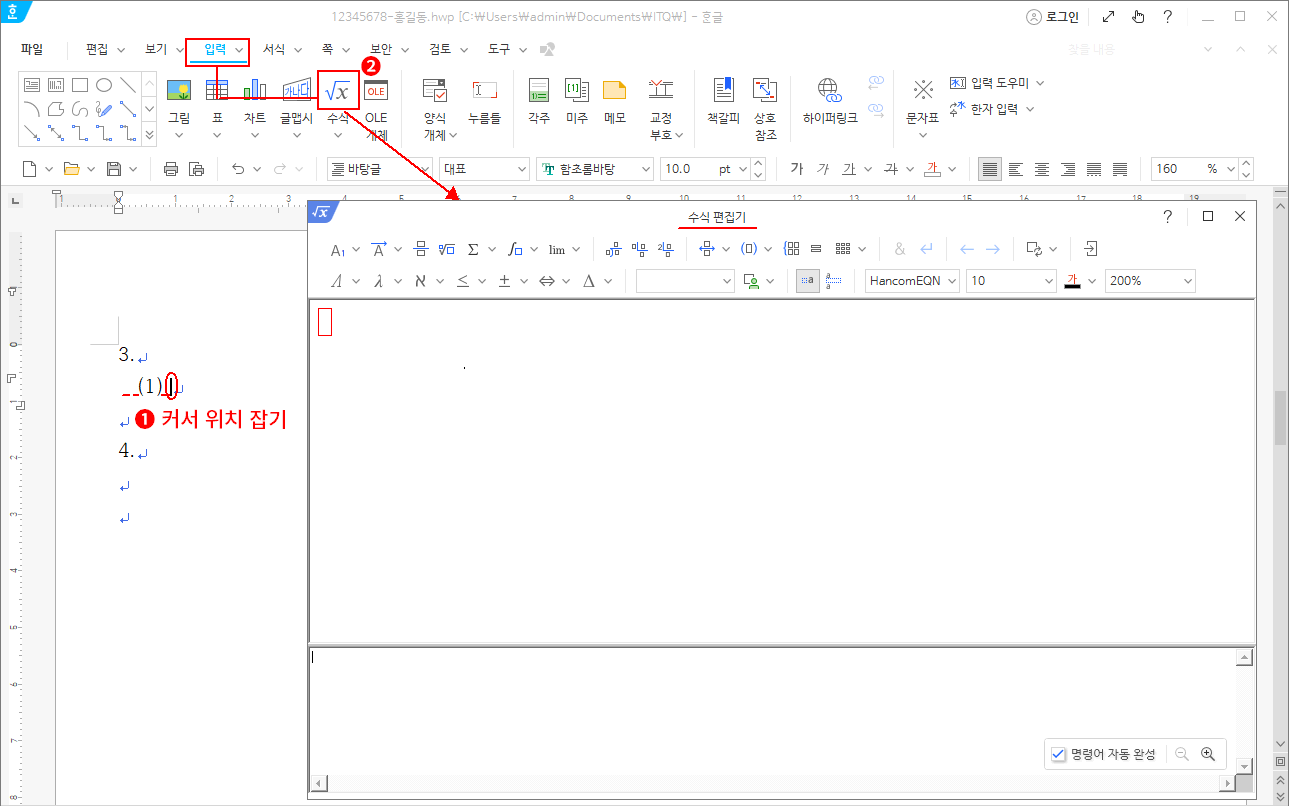This screenshot has width=1289, height=806.
Task: Insert a fraction in equation editor
Action: [x=421, y=250]
